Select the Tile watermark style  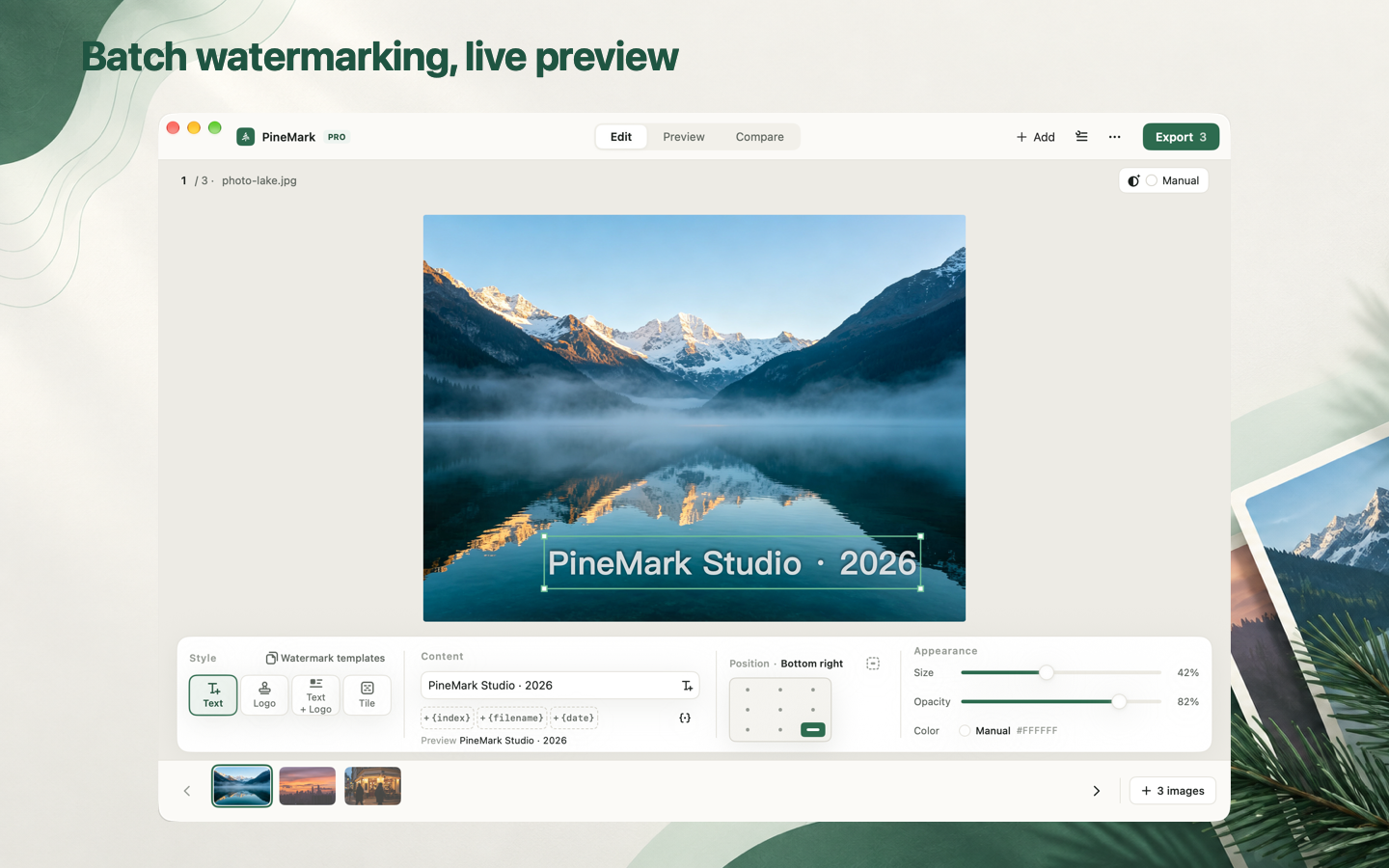tap(368, 695)
